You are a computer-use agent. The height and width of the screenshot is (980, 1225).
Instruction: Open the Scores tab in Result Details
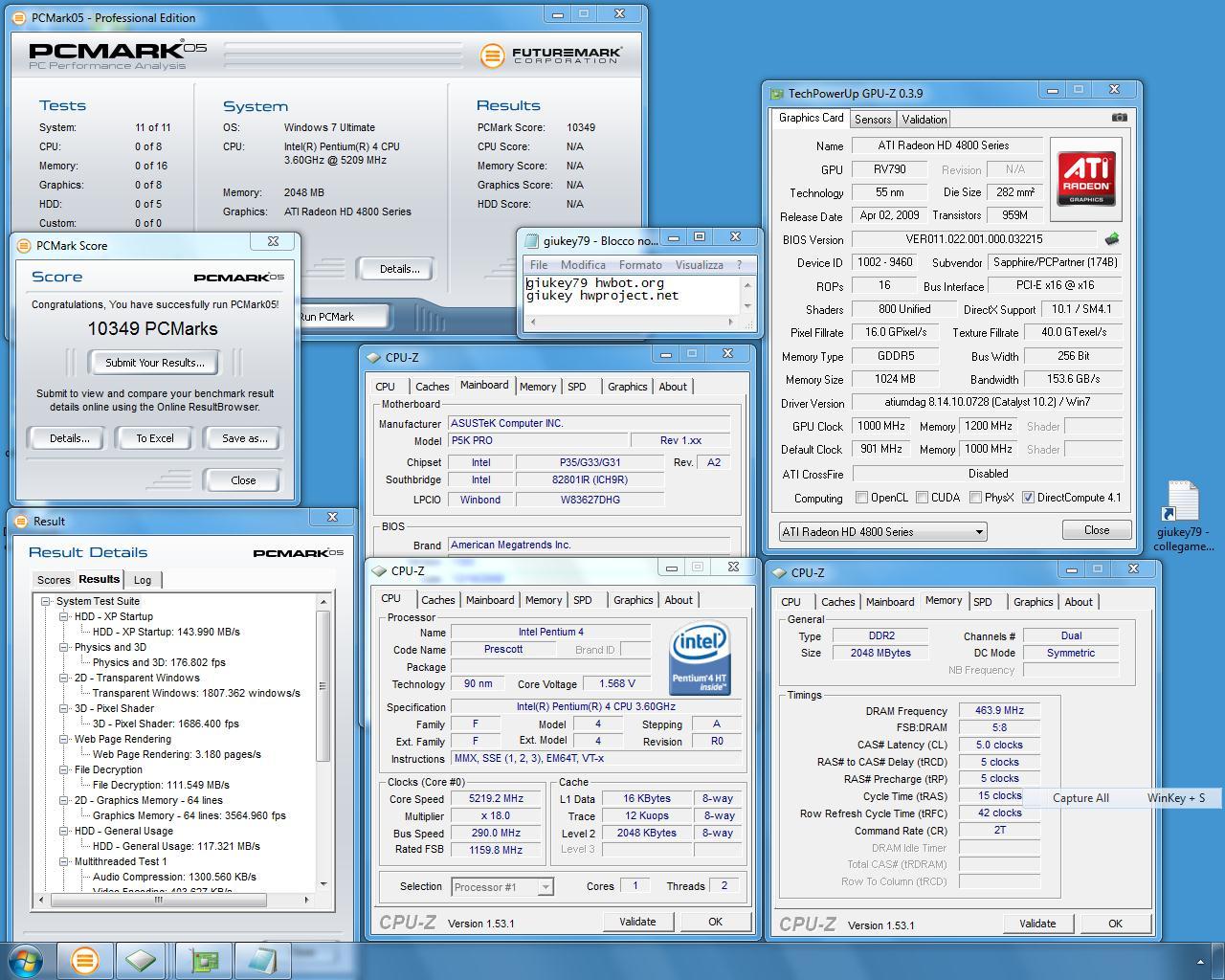click(x=54, y=580)
